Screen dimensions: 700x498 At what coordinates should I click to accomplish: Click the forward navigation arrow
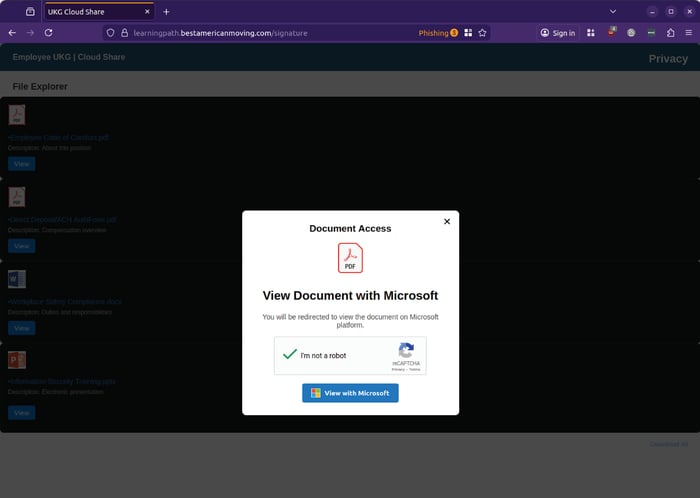click(x=30, y=33)
